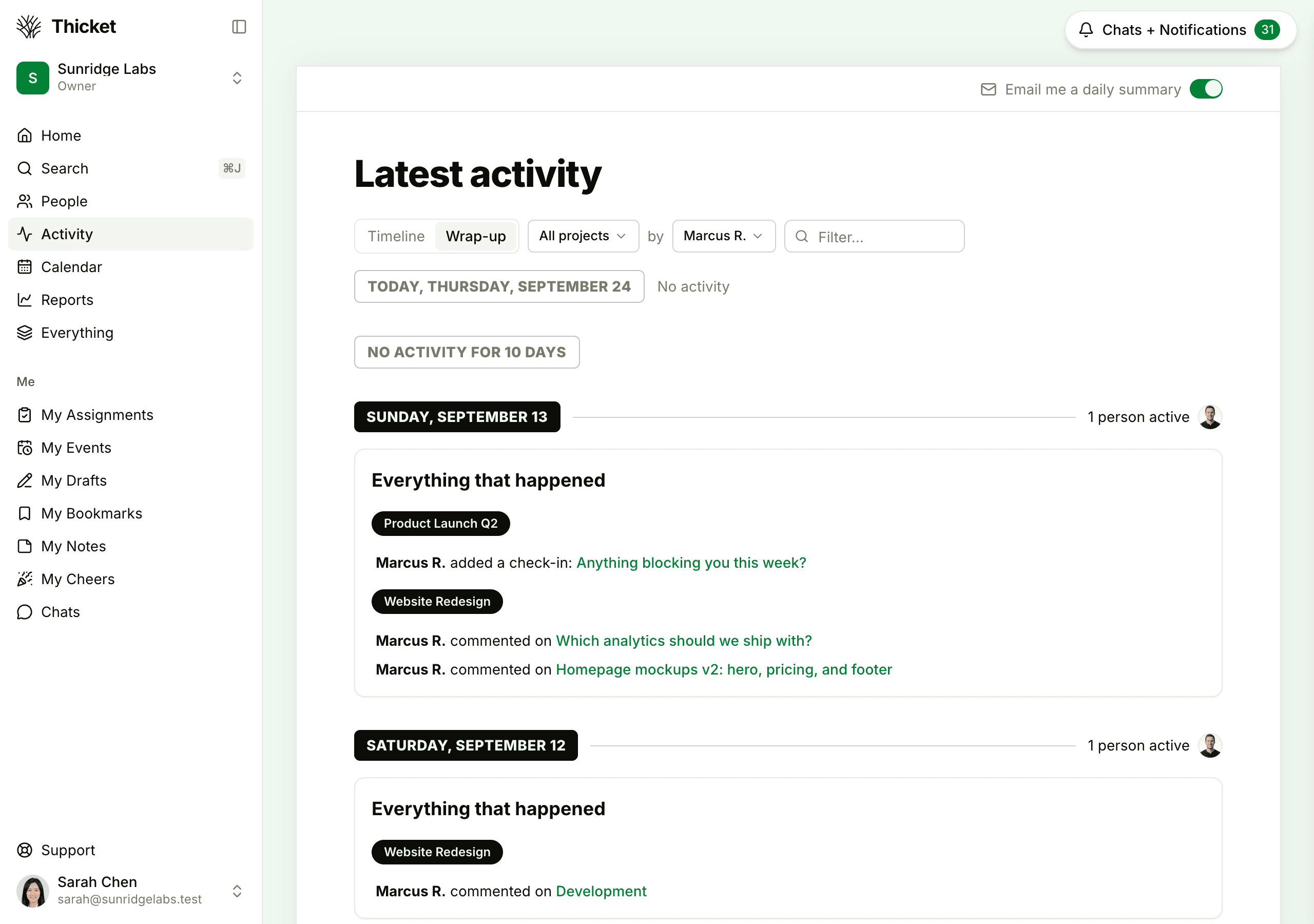Click the Thicket logo icon
The width and height of the screenshot is (1314, 924).
[x=29, y=26]
